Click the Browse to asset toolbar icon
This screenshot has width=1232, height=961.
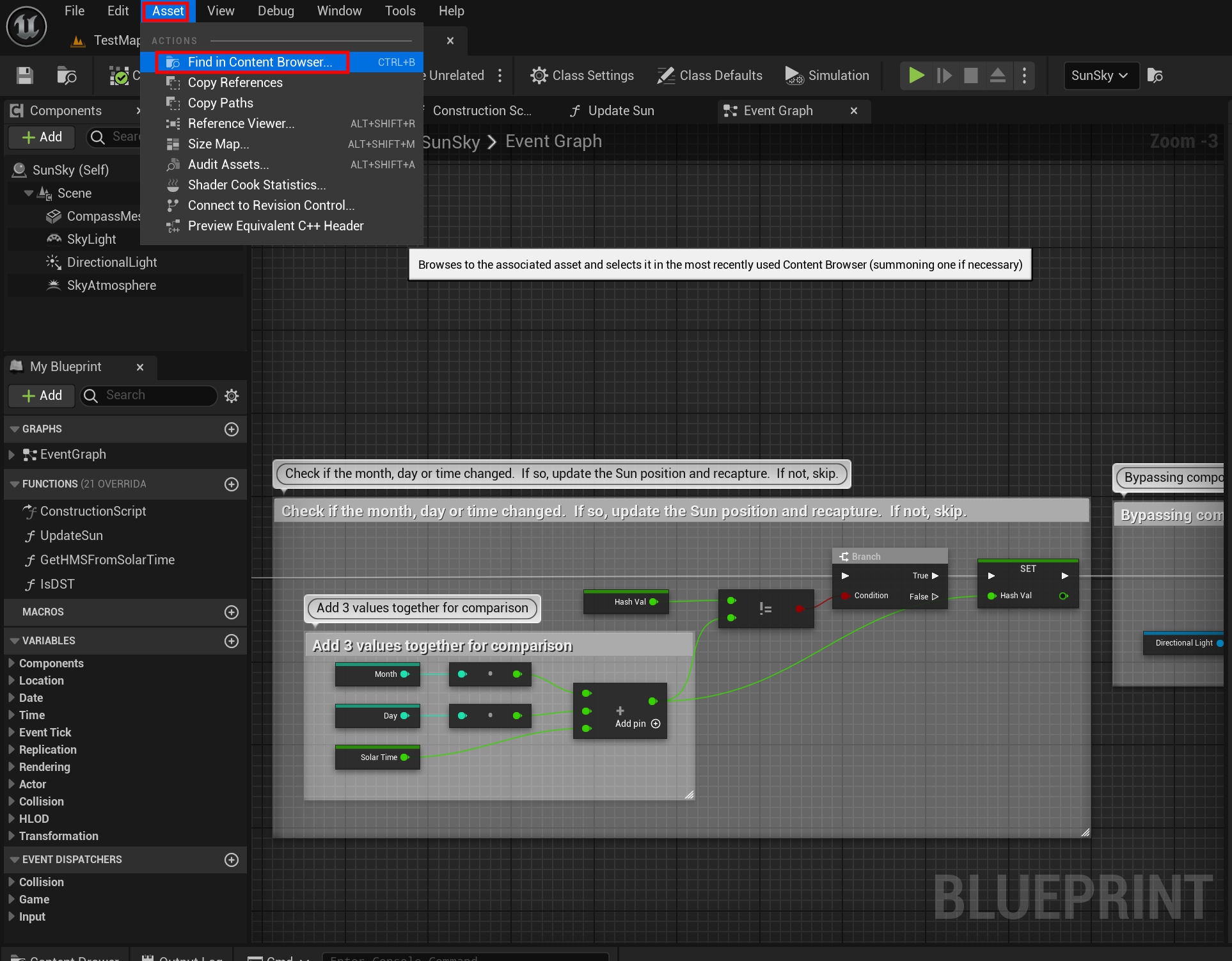coord(67,75)
